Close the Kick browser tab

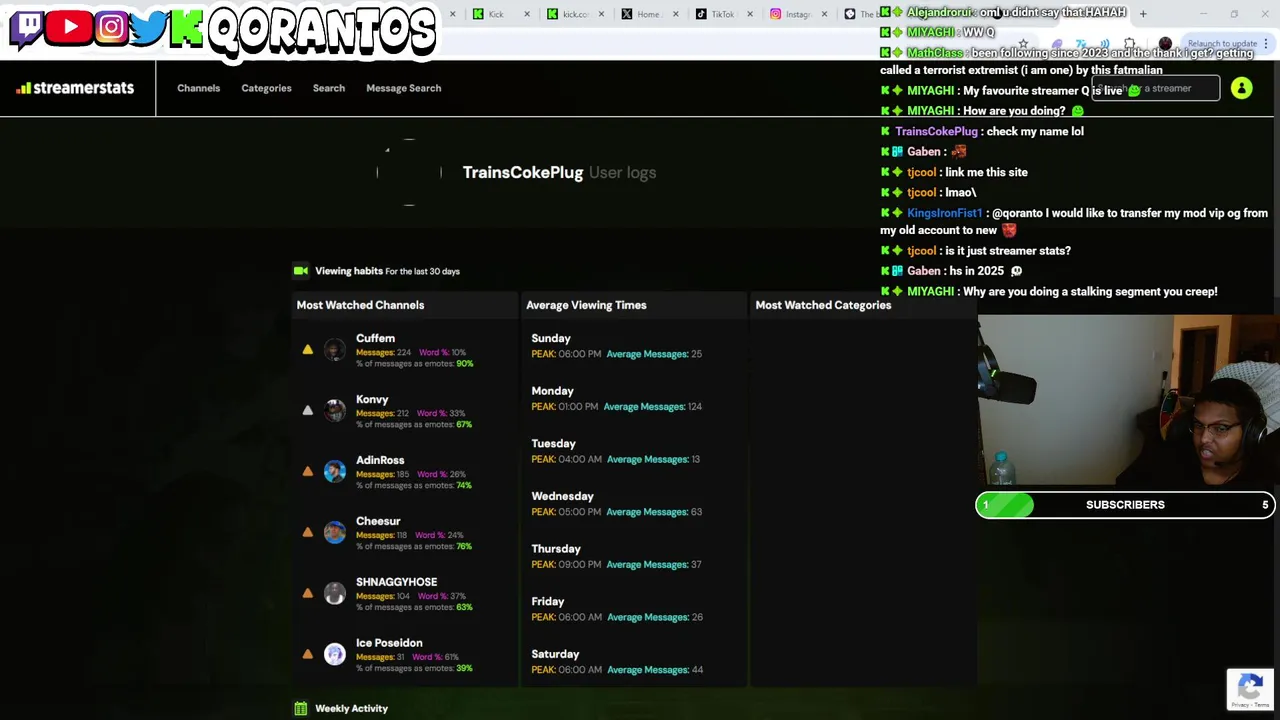pyautogui.click(x=527, y=14)
